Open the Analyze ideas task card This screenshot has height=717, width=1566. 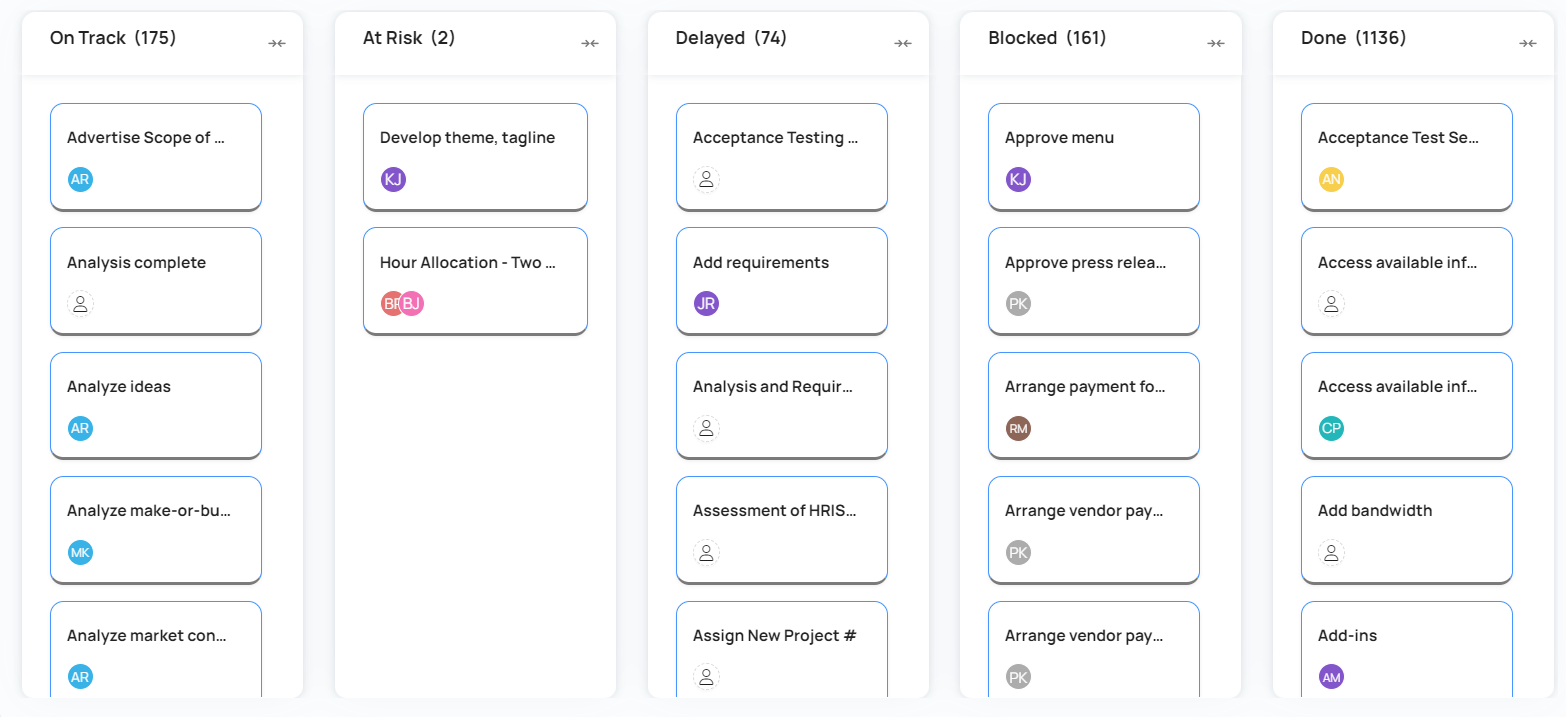[155, 405]
